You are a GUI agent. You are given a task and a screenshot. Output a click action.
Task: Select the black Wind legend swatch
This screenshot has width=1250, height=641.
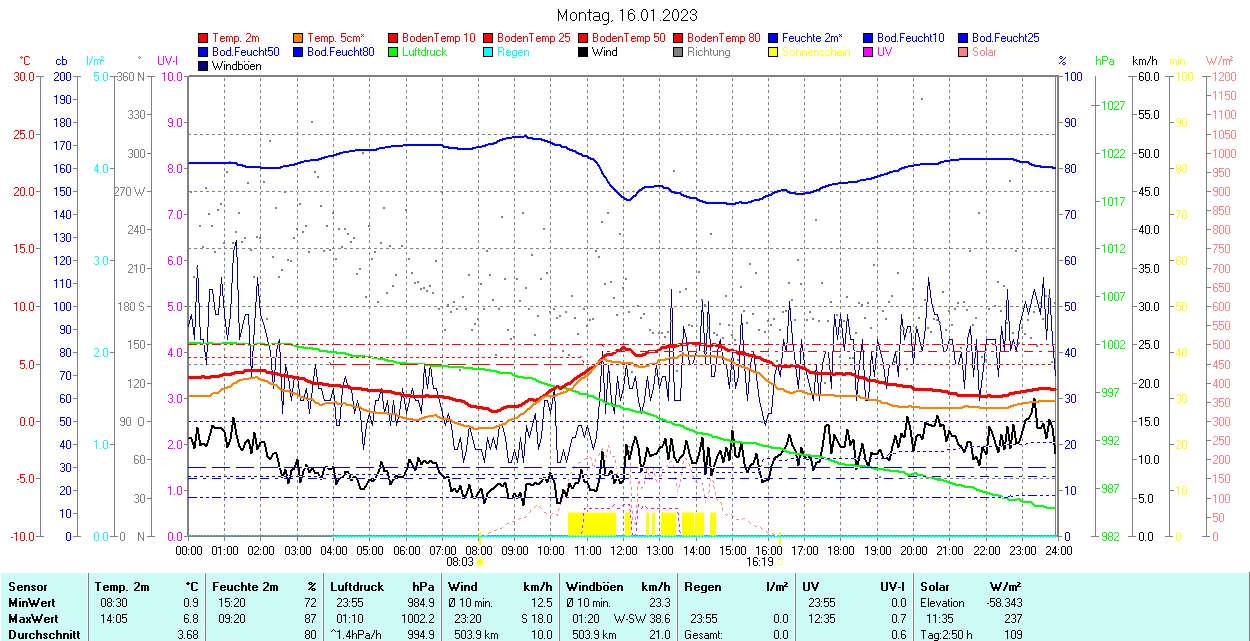(x=584, y=52)
